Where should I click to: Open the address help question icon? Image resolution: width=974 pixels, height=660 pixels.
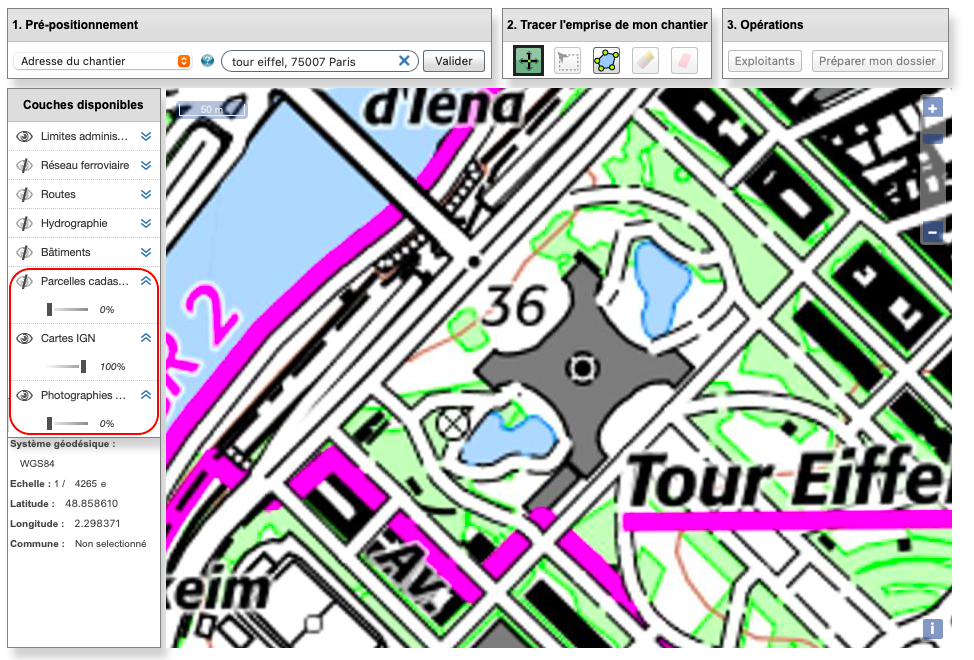(x=207, y=61)
